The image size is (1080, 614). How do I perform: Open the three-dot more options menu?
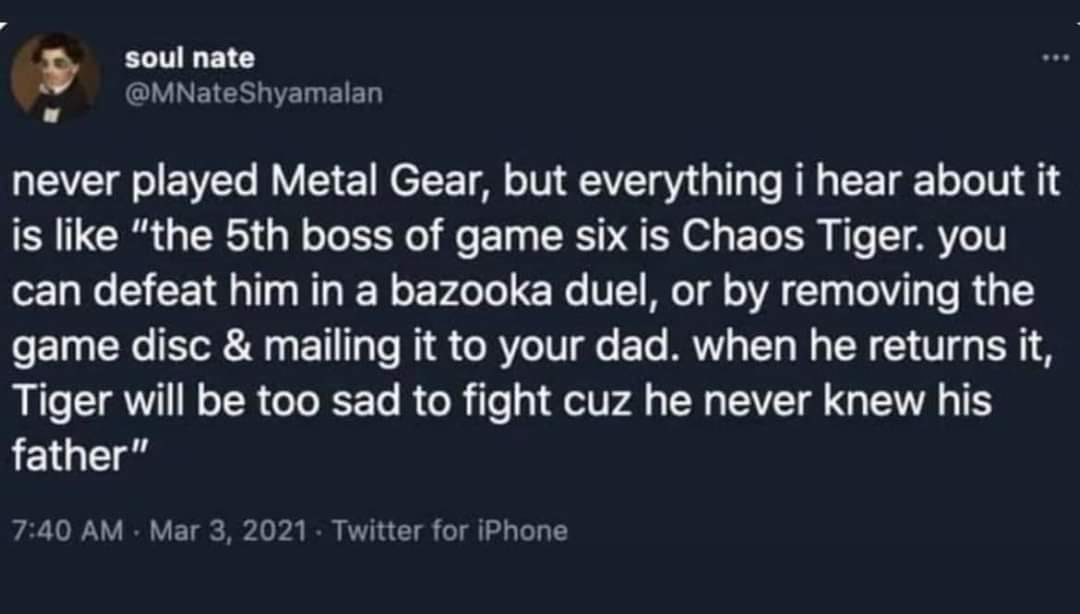1055,59
